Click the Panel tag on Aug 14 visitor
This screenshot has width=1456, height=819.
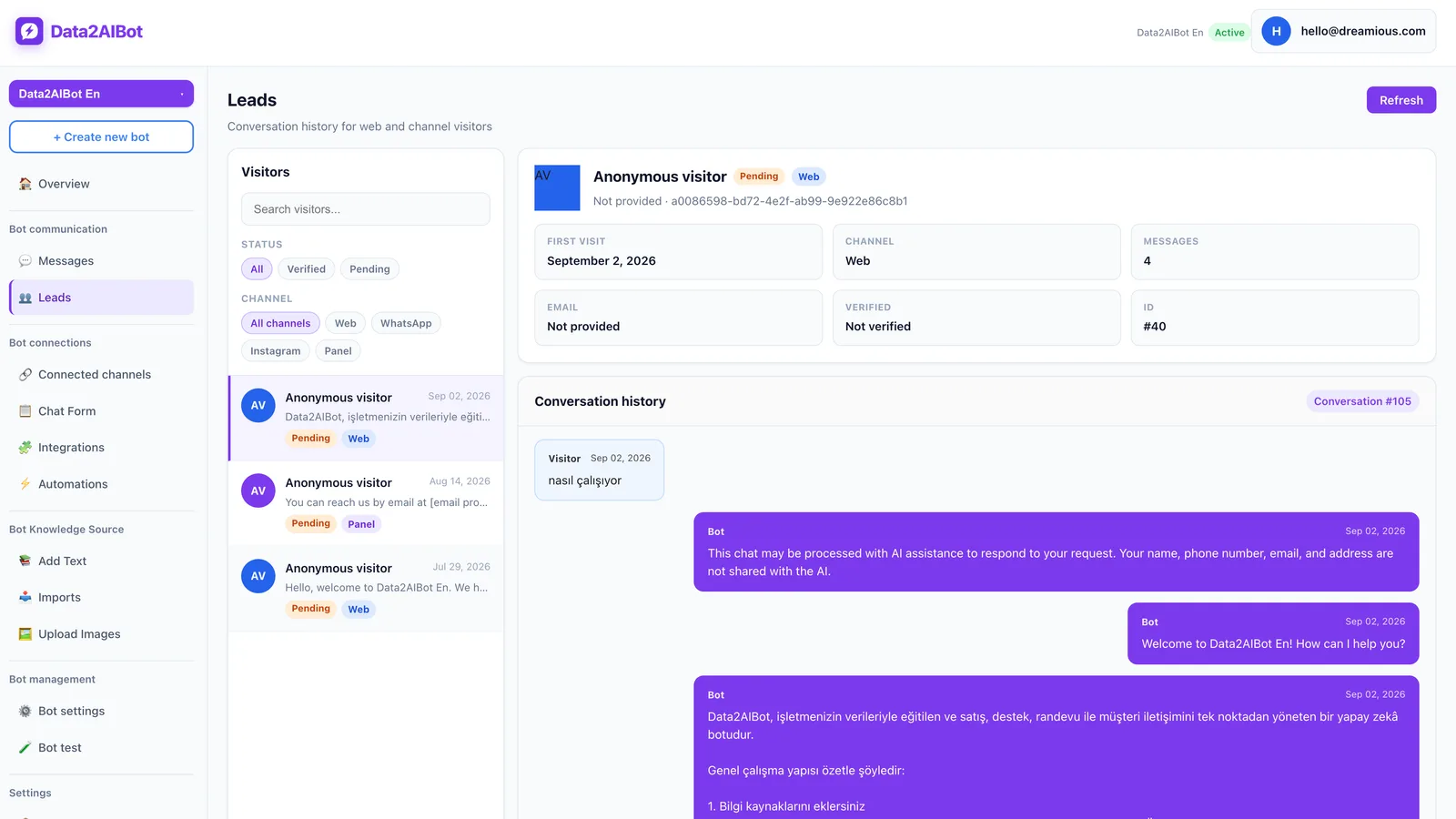click(x=361, y=524)
